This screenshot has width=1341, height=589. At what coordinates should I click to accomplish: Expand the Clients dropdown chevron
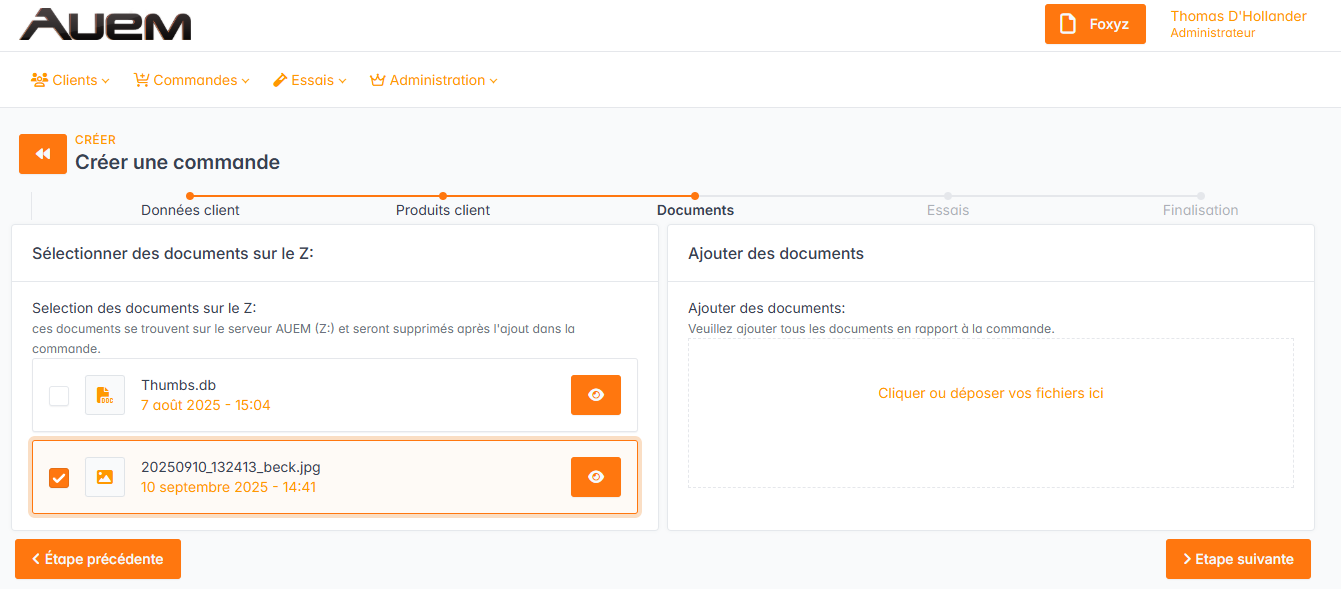coord(106,81)
